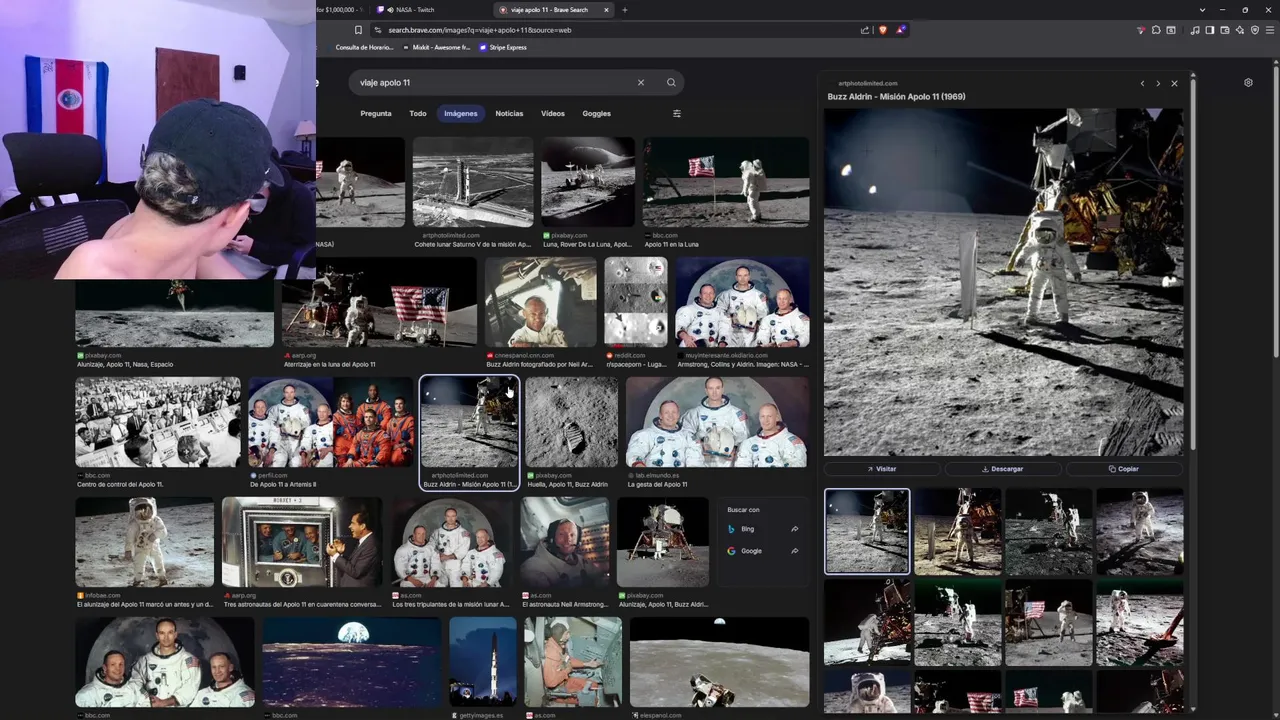Click the page vertical scrollbar

click(x=1276, y=210)
